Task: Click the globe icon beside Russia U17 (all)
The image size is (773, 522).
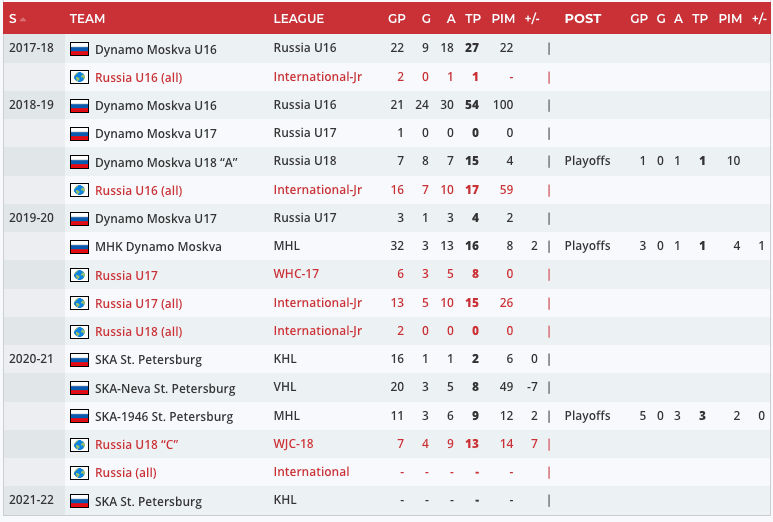Action: (80, 303)
